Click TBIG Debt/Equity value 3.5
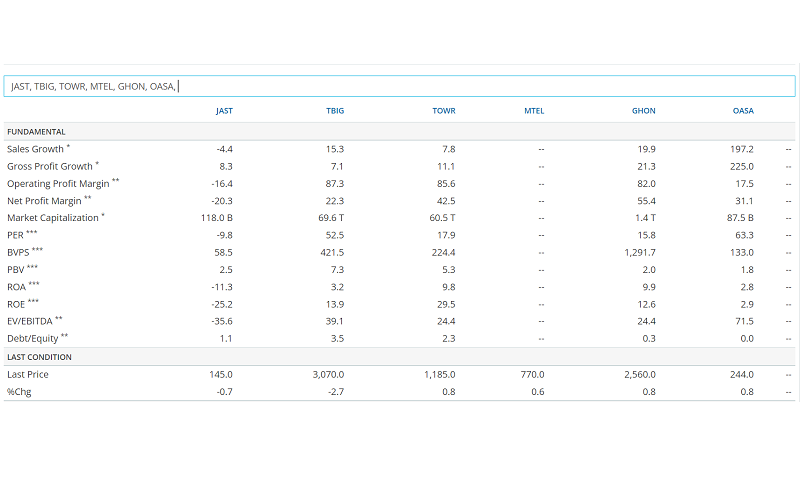 [x=337, y=339]
